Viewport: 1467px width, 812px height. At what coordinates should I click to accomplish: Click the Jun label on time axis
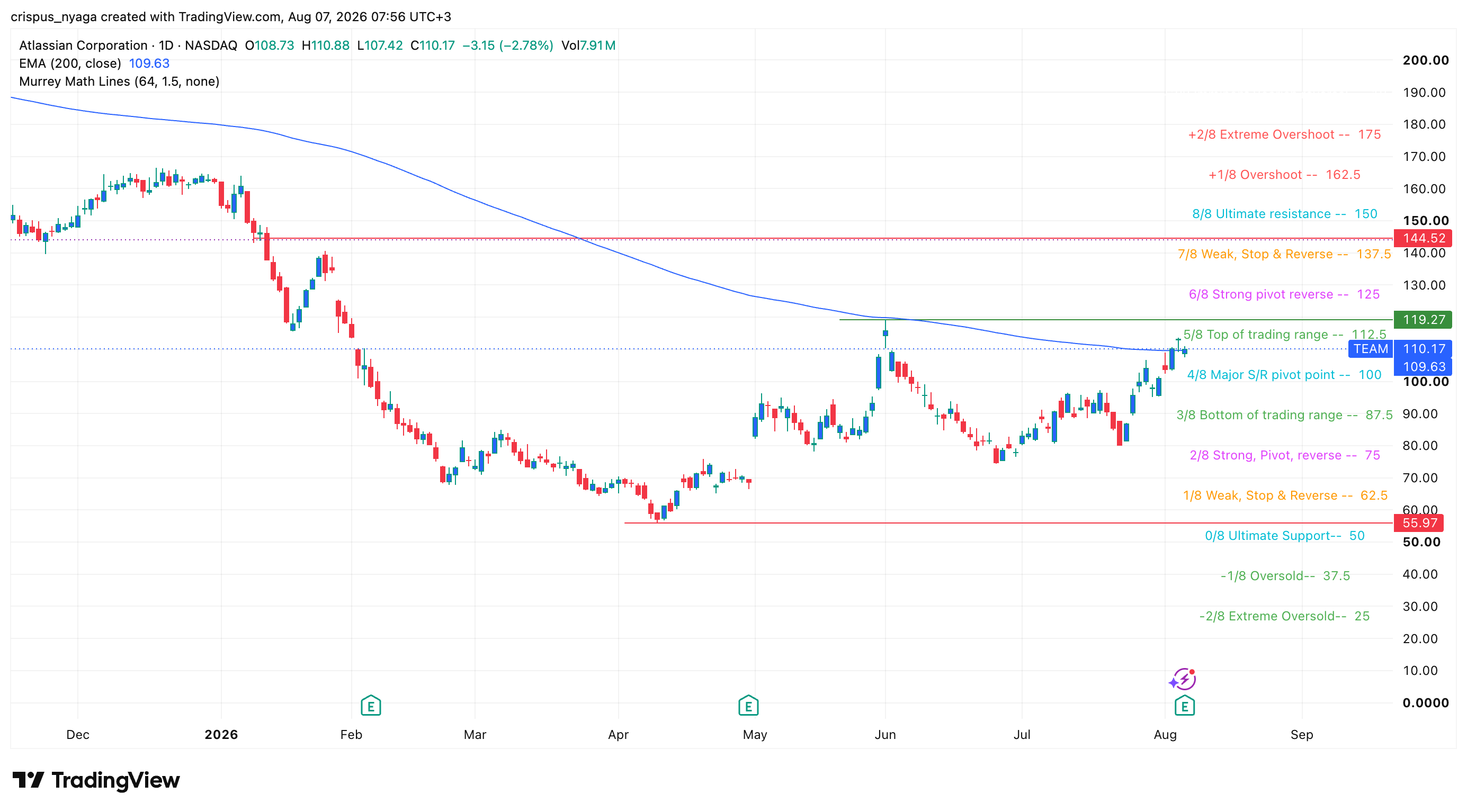(885, 735)
